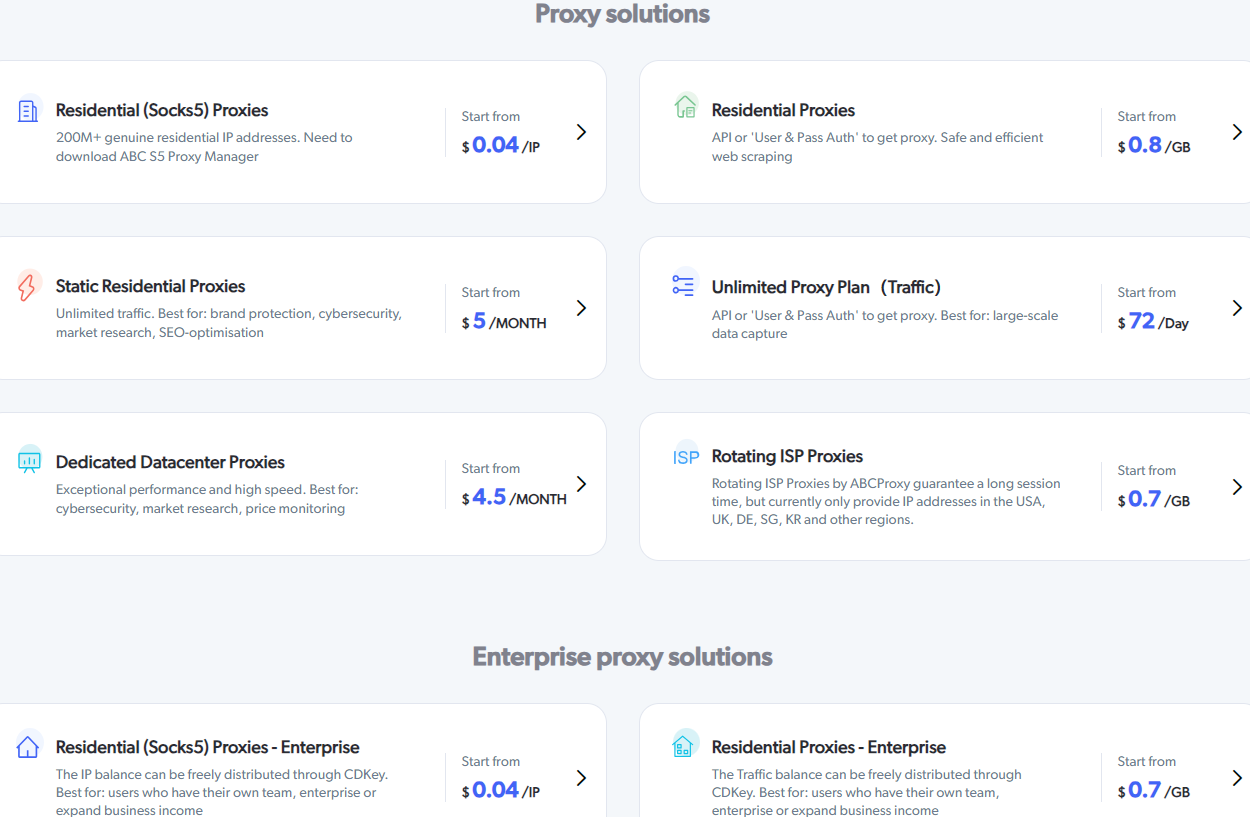Expand the Residential (Socks5) Proxies card arrow

(581, 131)
